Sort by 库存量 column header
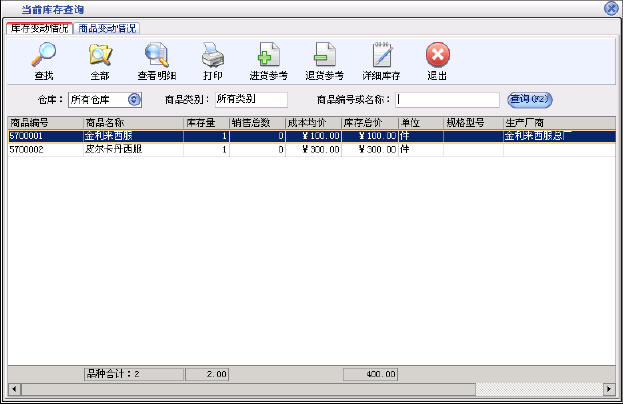 tap(206, 122)
